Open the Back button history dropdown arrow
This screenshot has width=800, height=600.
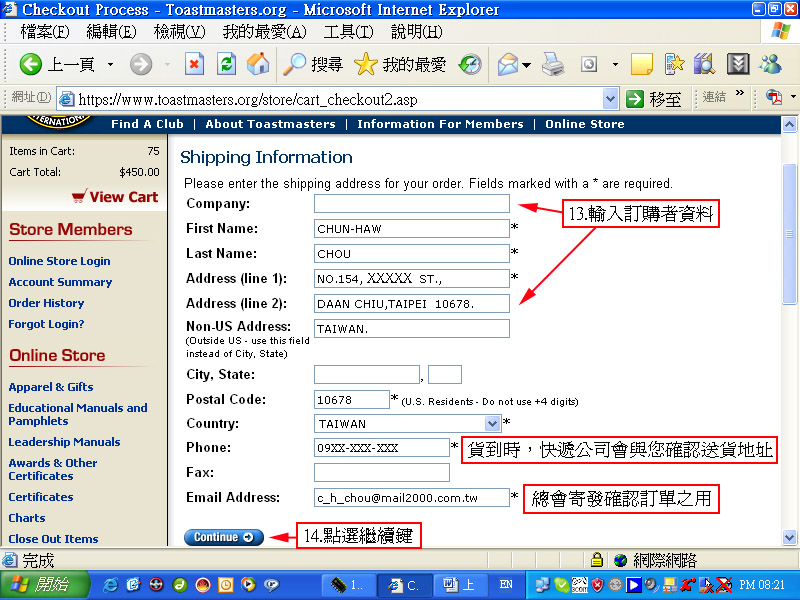point(110,65)
